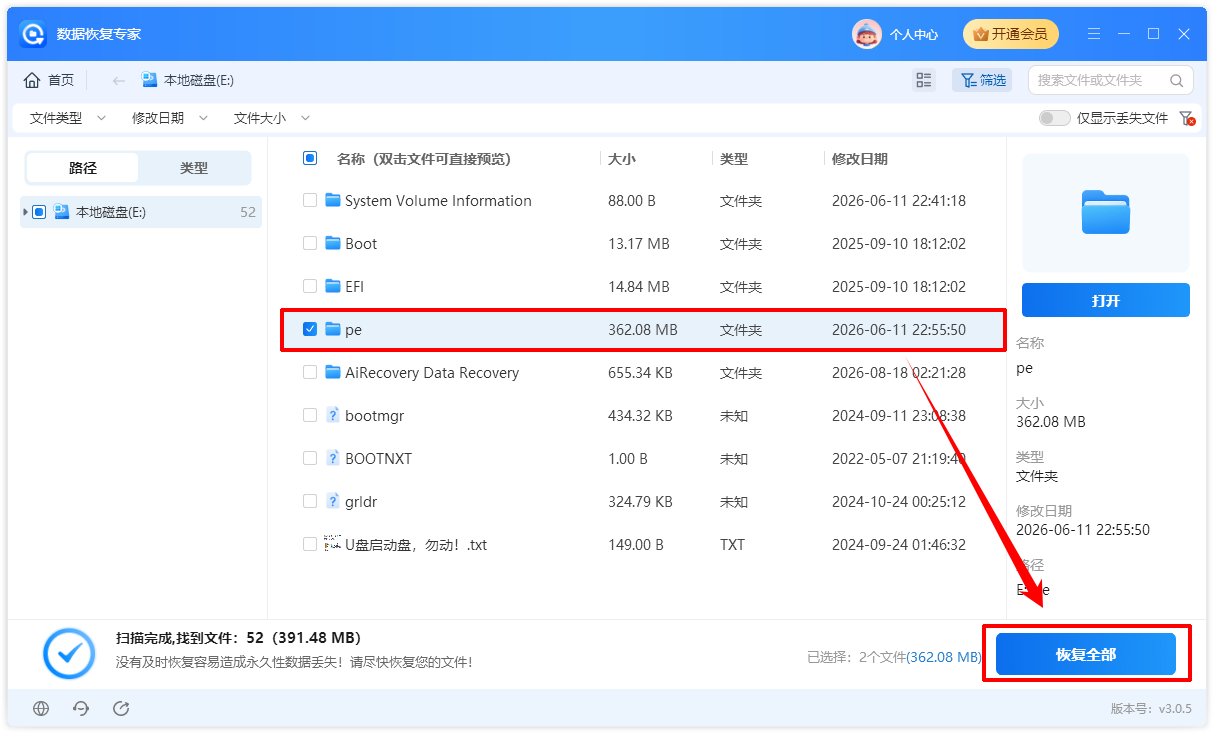Tick the BOOTNXT file checkbox

[310, 458]
